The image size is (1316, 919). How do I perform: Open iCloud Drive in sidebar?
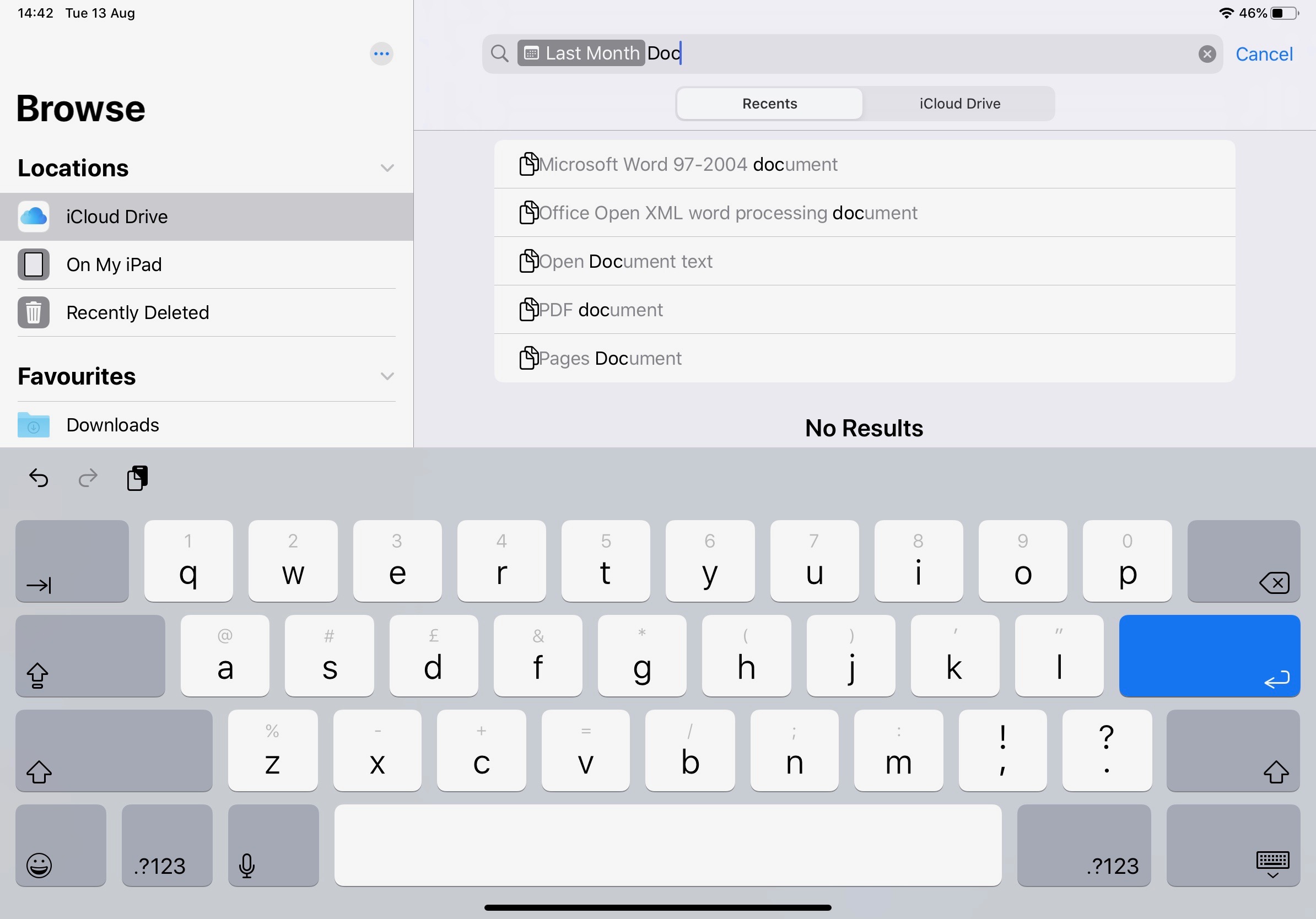point(206,217)
